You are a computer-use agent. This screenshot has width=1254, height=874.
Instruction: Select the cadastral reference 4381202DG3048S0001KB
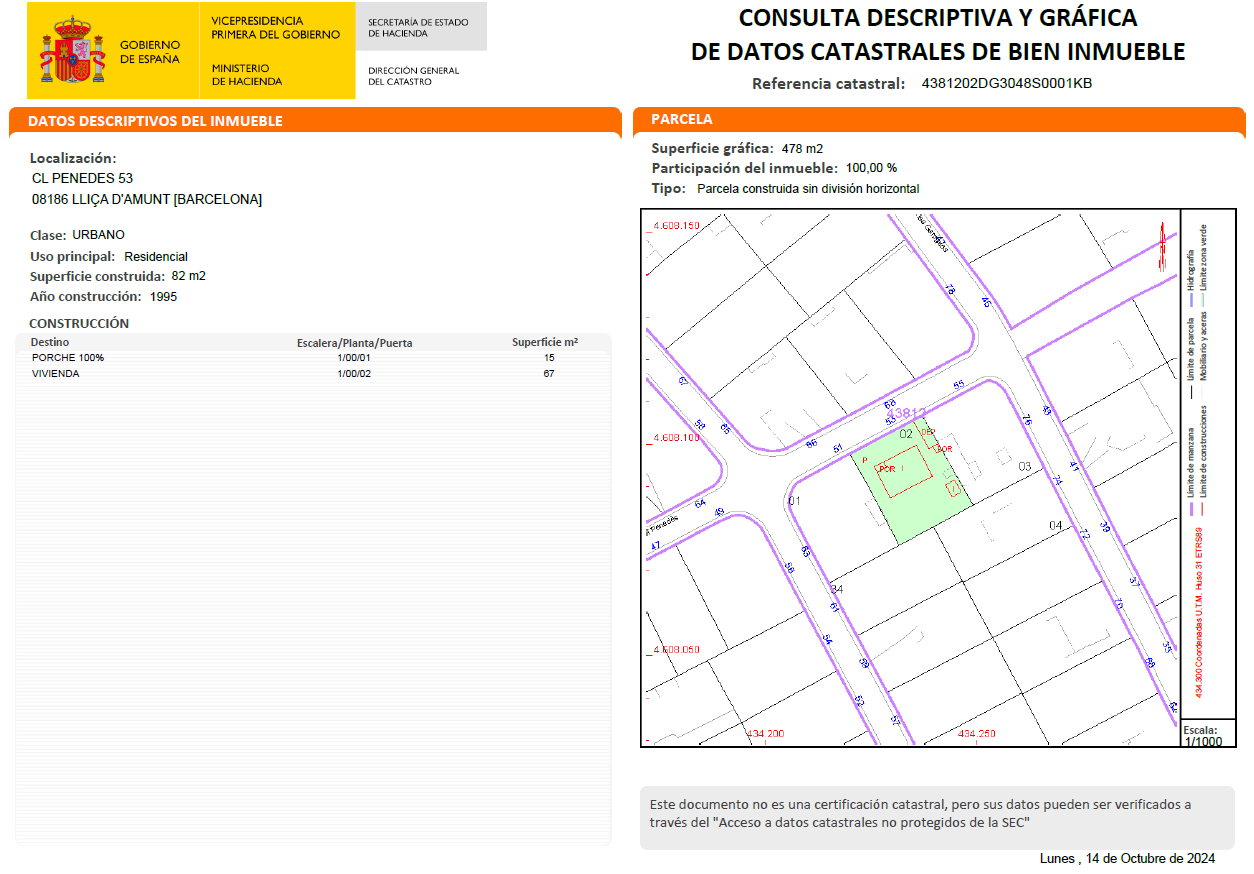(x=1007, y=84)
